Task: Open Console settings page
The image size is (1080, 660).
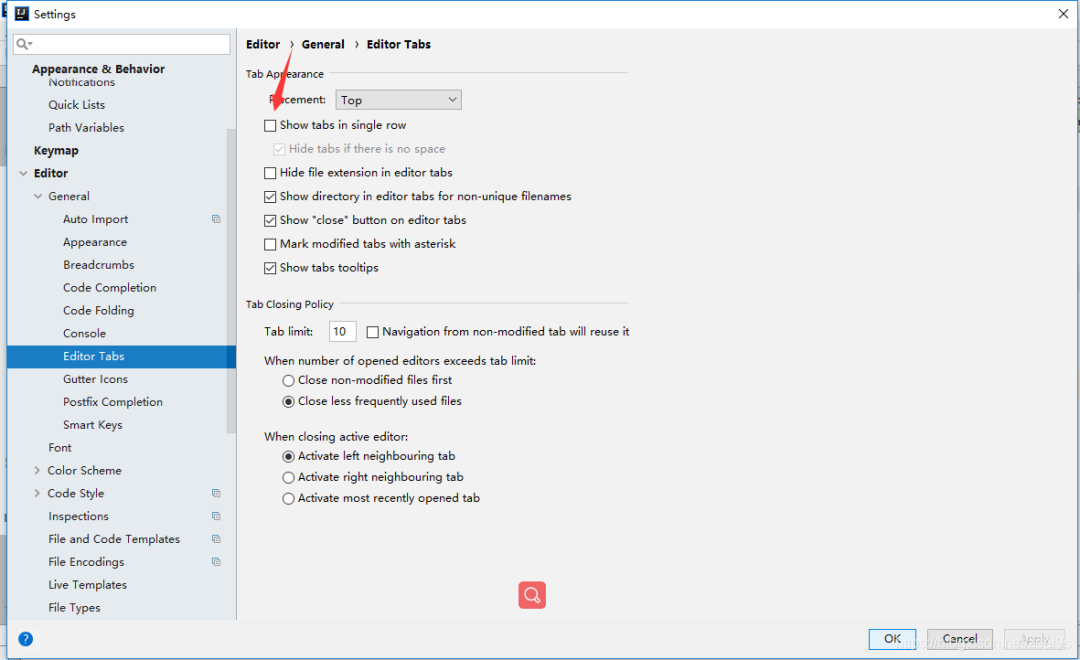Action: pyautogui.click(x=85, y=333)
